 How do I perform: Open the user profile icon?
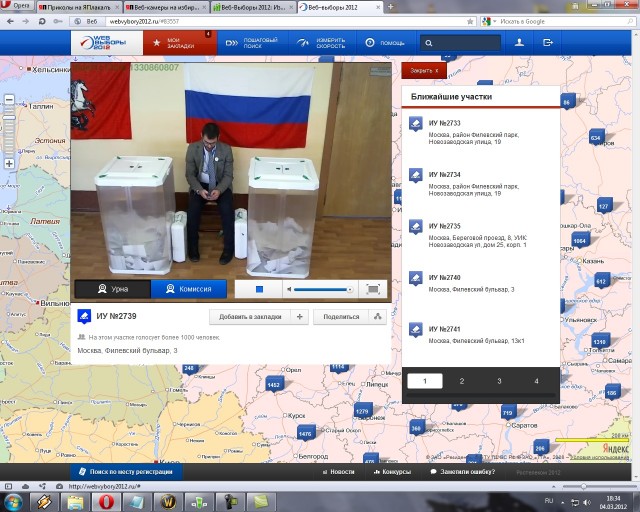519,42
